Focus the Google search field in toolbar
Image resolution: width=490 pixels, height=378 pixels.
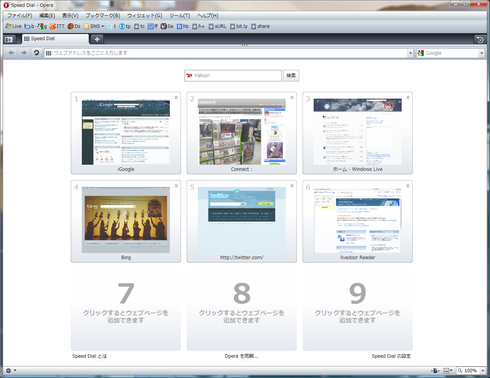(447, 53)
